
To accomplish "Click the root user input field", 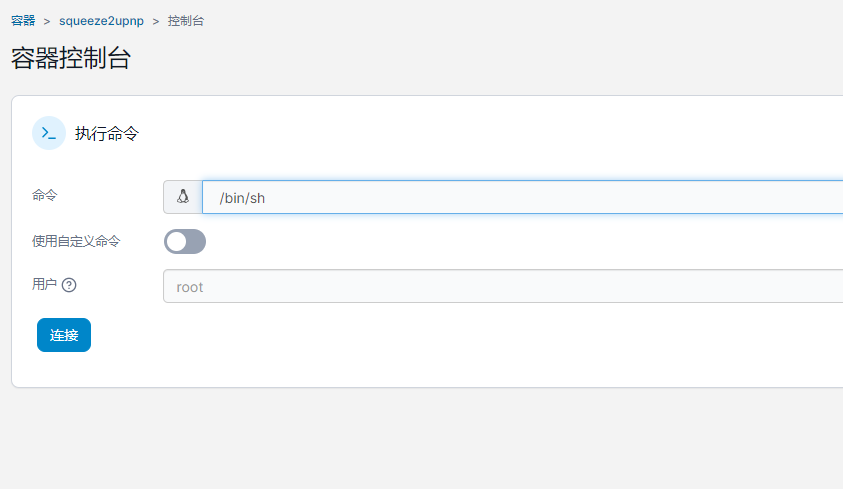I will click(503, 286).
